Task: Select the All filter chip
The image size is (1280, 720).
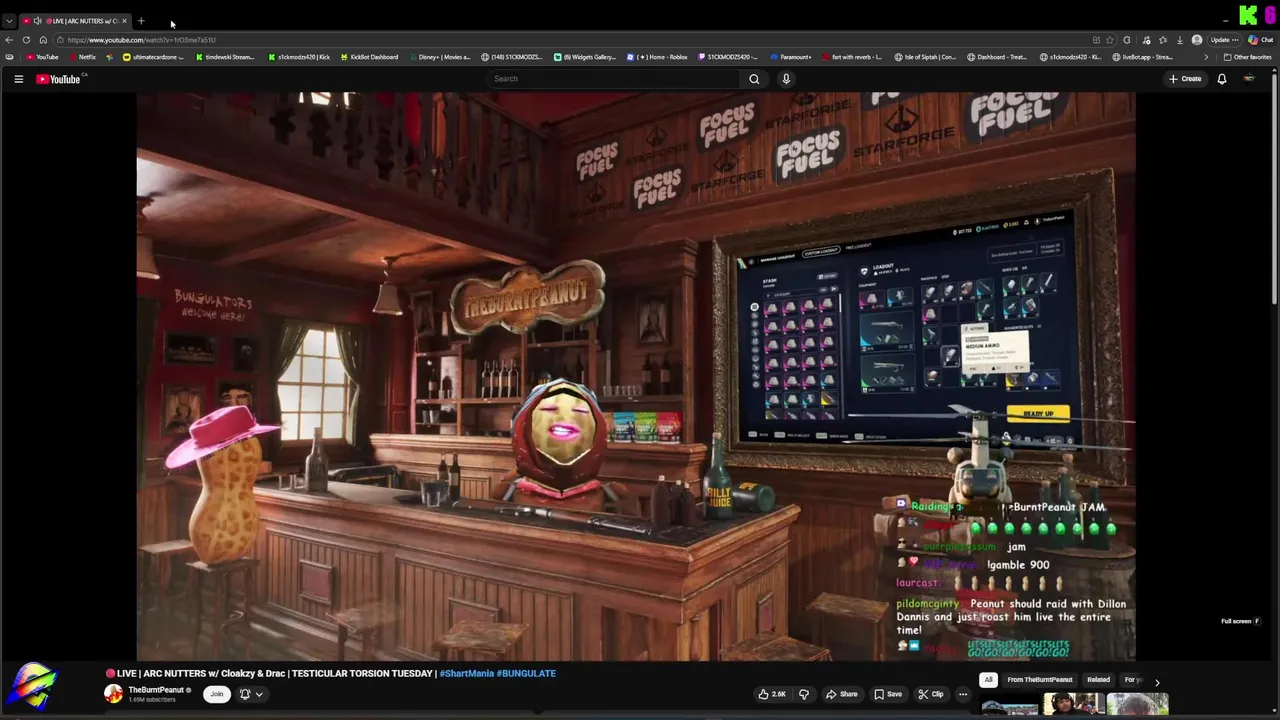Action: [988, 680]
